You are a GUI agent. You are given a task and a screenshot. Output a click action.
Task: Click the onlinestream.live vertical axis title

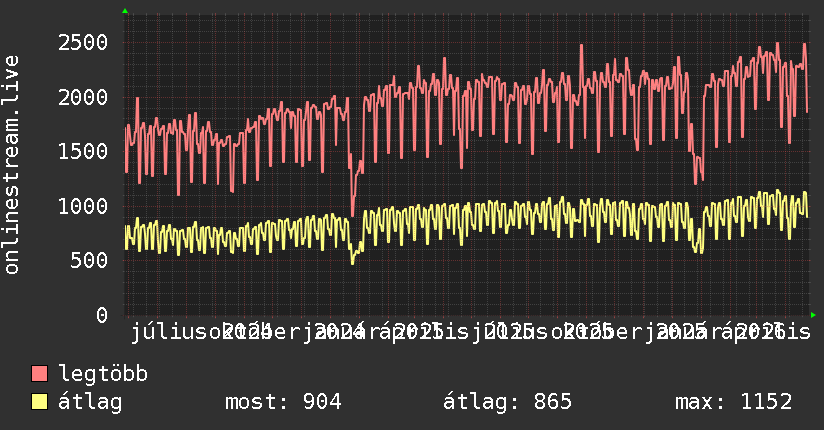pos(11,165)
